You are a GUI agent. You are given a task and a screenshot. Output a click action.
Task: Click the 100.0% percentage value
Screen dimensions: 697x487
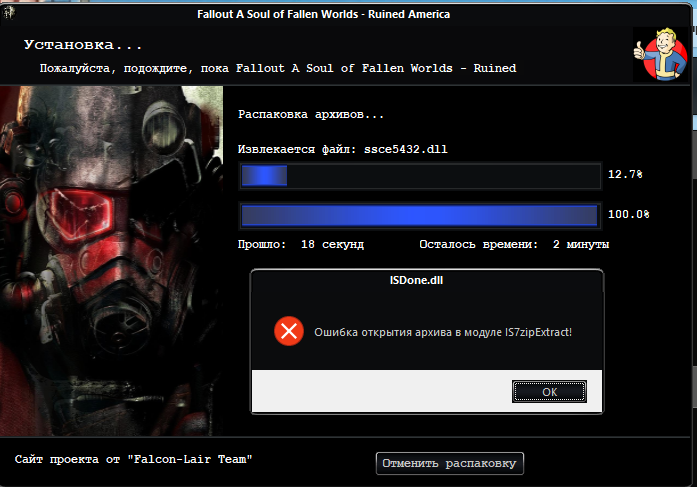(629, 214)
